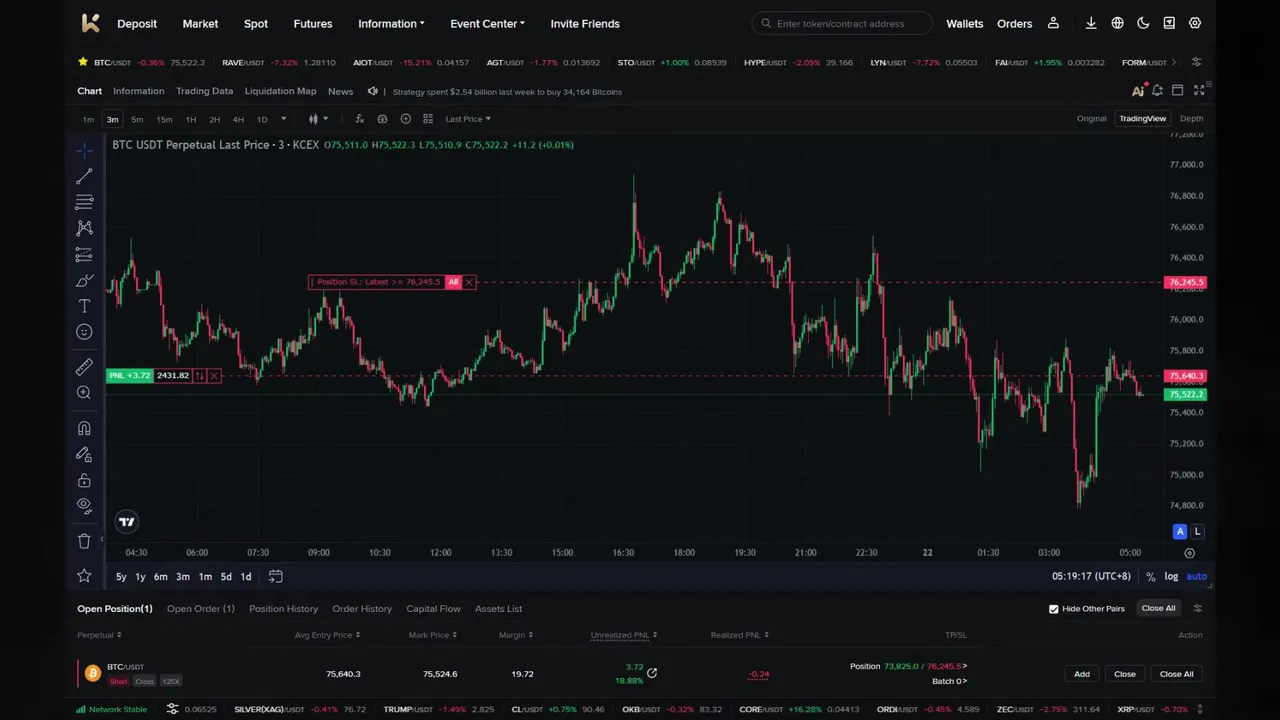Image resolution: width=1280 pixels, height=720 pixels.
Task: Select the Depth chart view
Action: 1191,119
